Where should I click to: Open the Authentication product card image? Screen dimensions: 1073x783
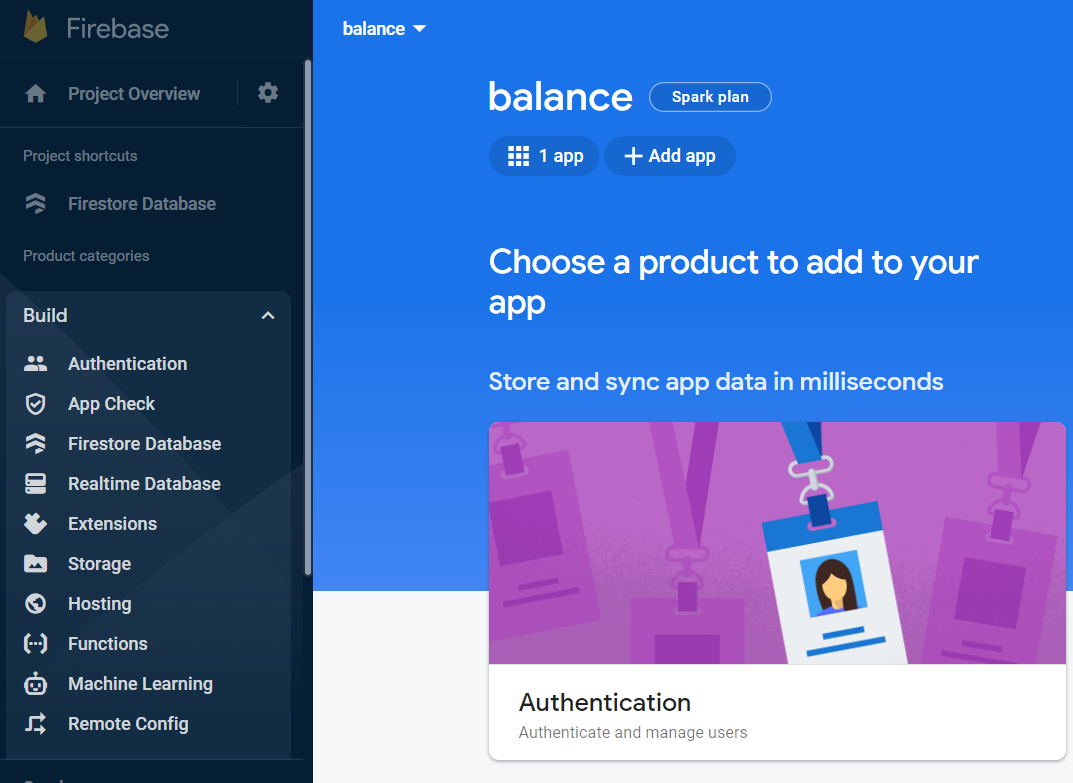777,543
